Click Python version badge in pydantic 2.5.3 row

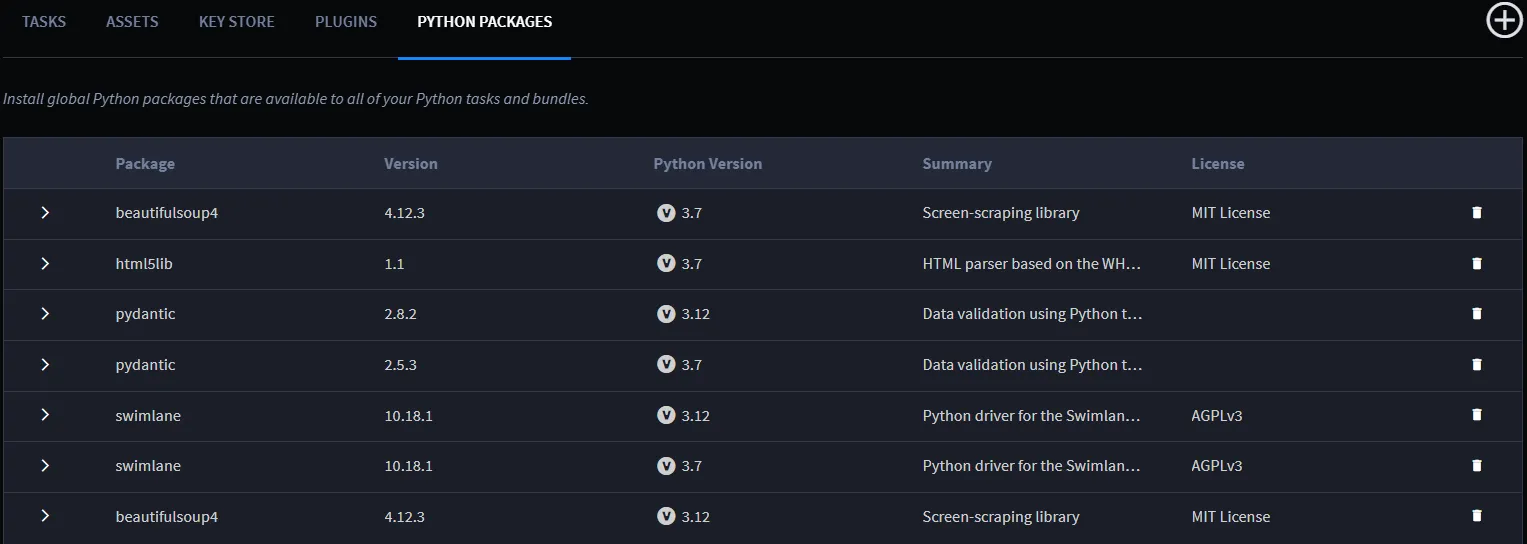tap(666, 365)
